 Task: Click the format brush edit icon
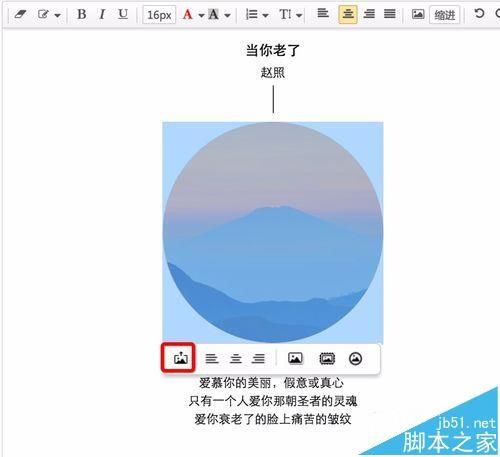pos(43,14)
